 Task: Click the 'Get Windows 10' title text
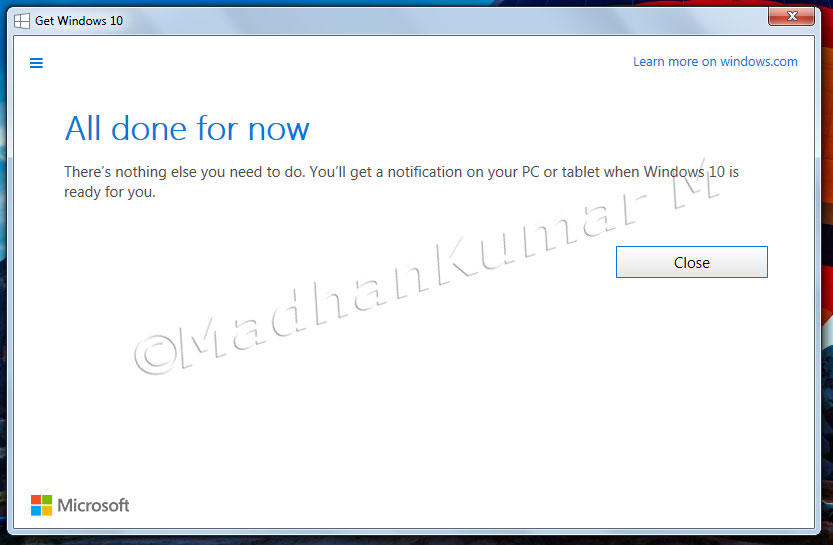click(79, 21)
